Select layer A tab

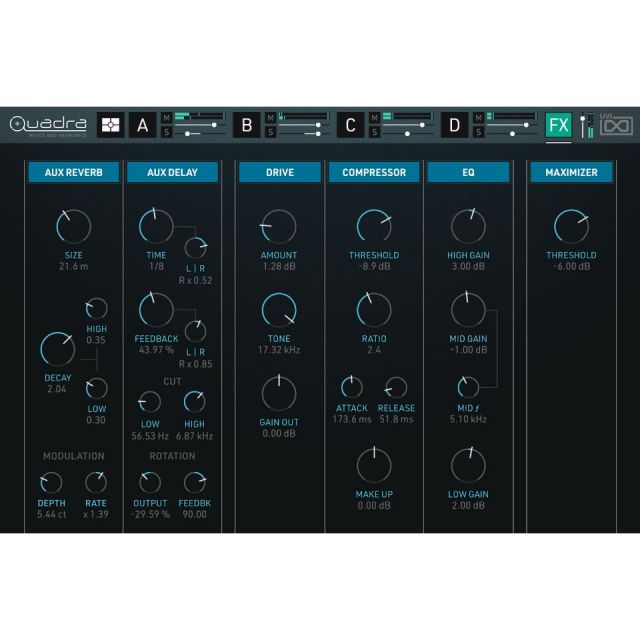pyautogui.click(x=142, y=125)
